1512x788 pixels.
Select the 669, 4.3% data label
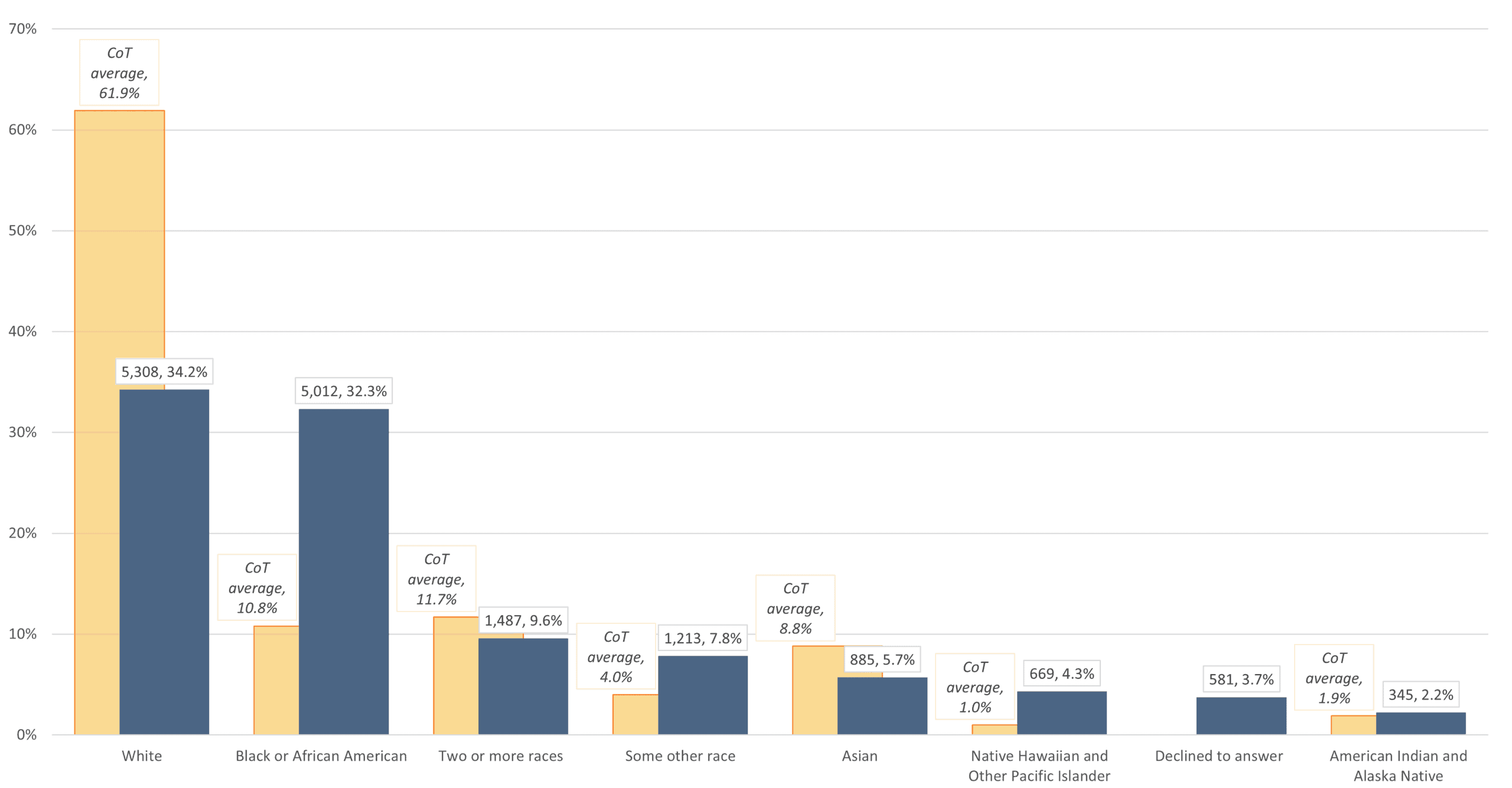1062,673
